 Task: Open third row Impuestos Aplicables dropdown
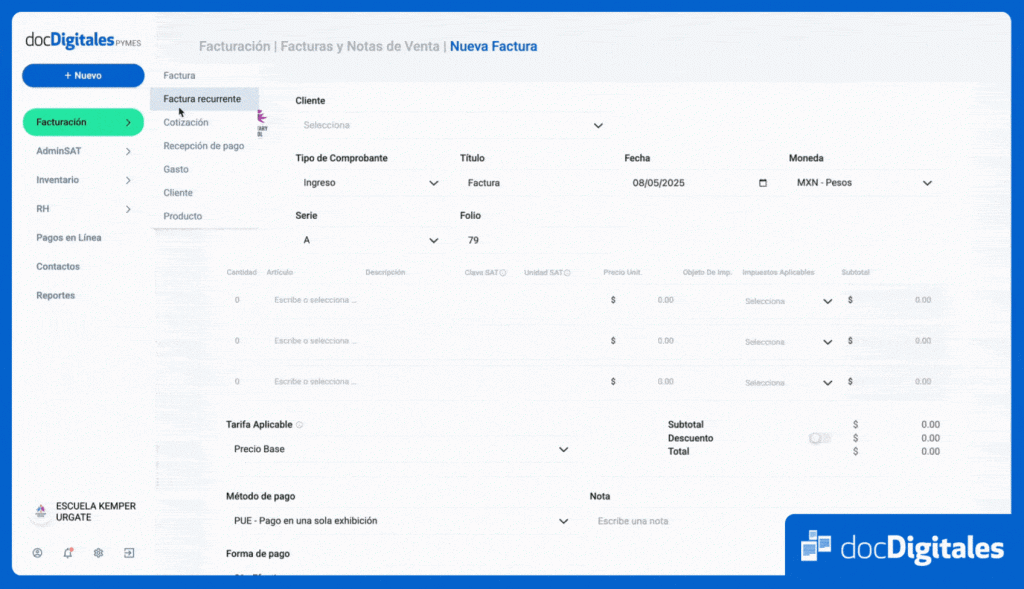point(788,382)
